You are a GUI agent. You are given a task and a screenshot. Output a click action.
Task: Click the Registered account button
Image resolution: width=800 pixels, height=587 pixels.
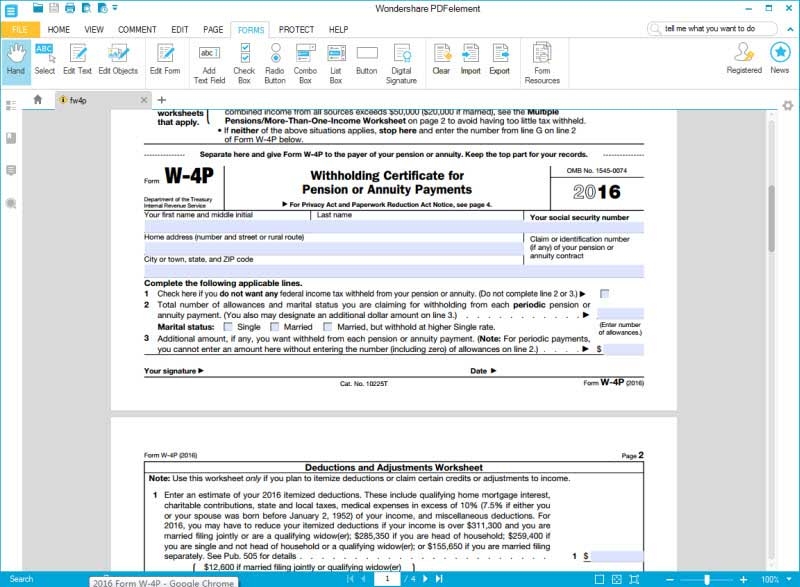pyautogui.click(x=744, y=58)
